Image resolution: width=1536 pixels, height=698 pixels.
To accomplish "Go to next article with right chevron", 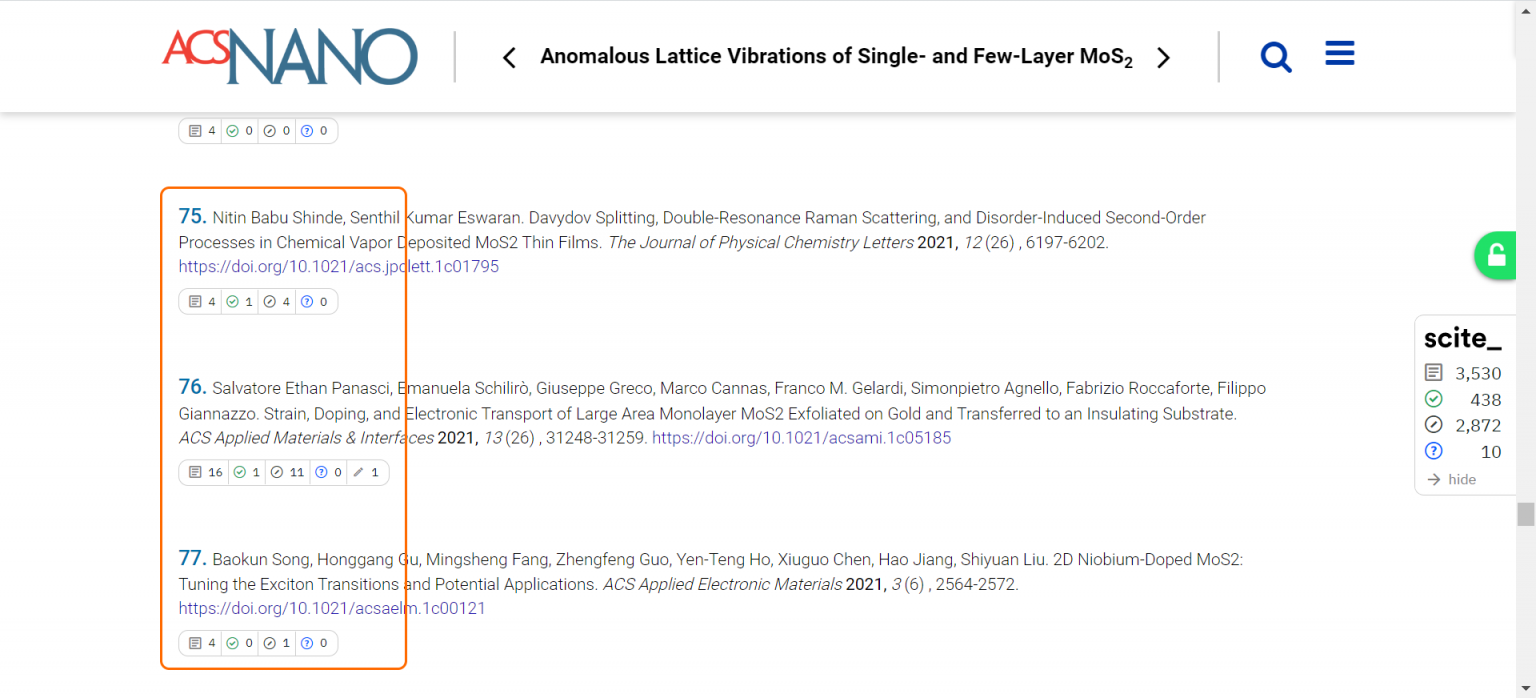I will 1163,58.
